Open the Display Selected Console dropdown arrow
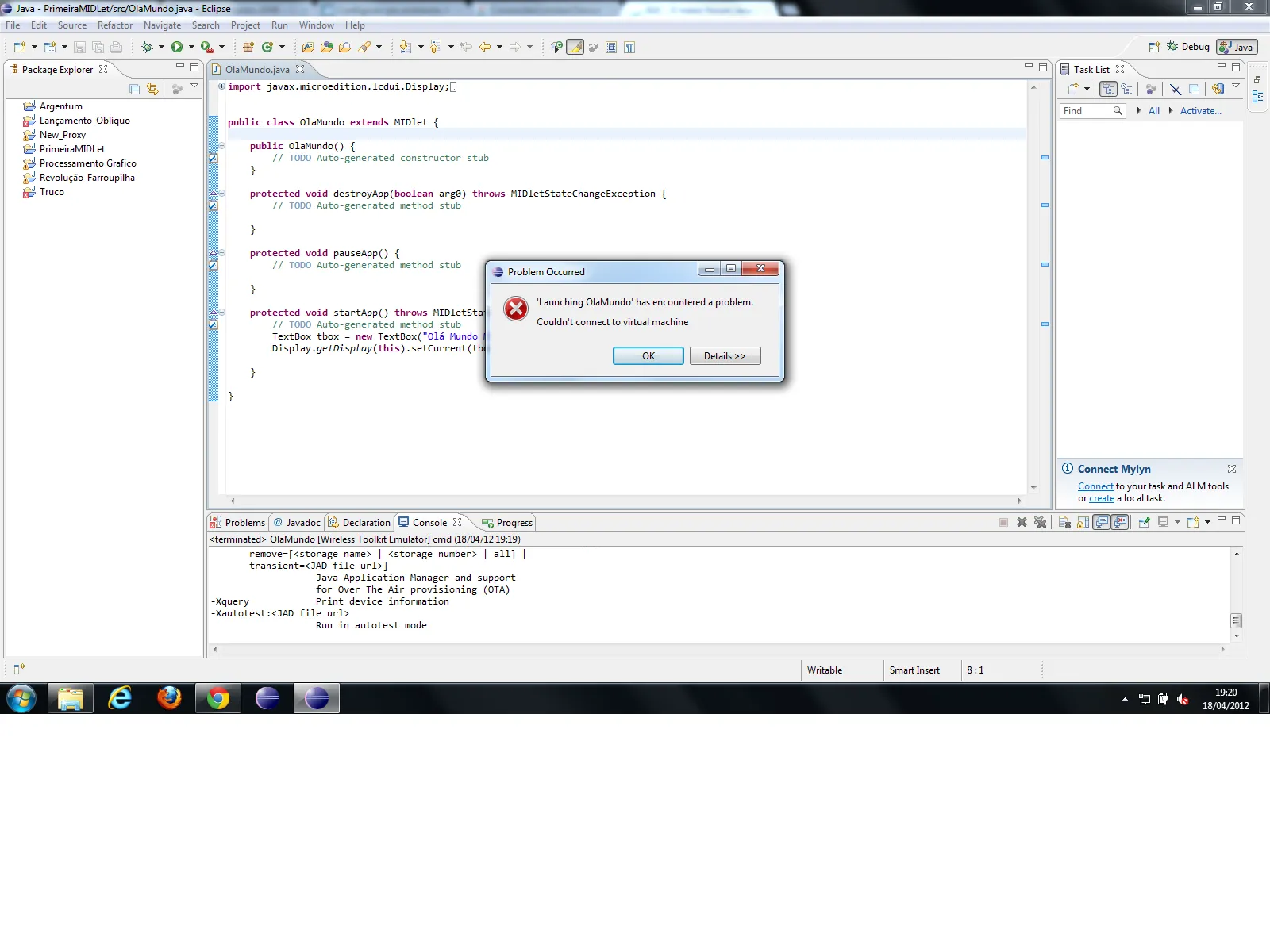 pos(1177,522)
